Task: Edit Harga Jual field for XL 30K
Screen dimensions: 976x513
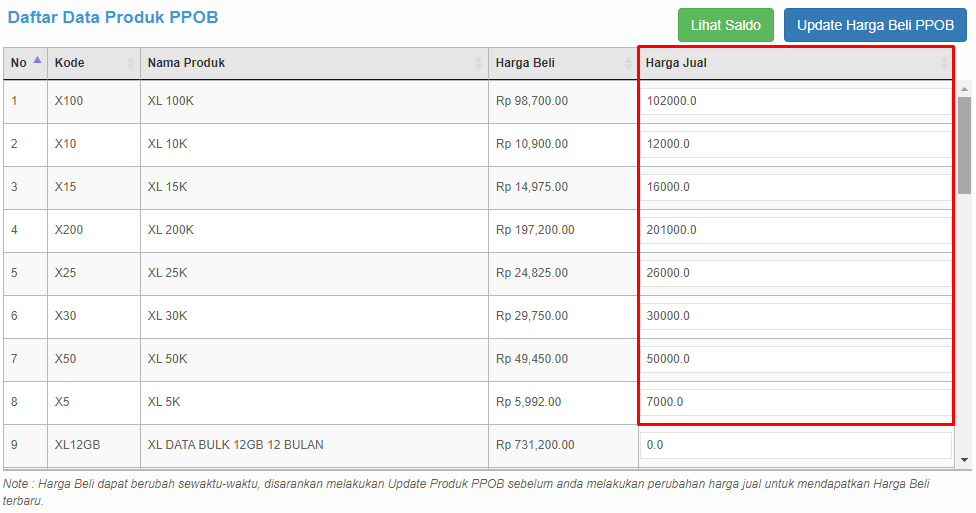Action: click(x=796, y=316)
